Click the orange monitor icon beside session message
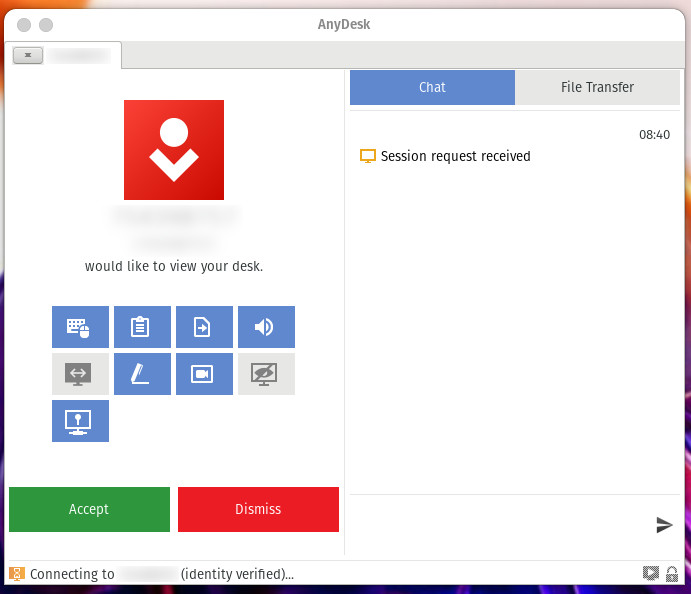The image size is (691, 594). (368, 156)
